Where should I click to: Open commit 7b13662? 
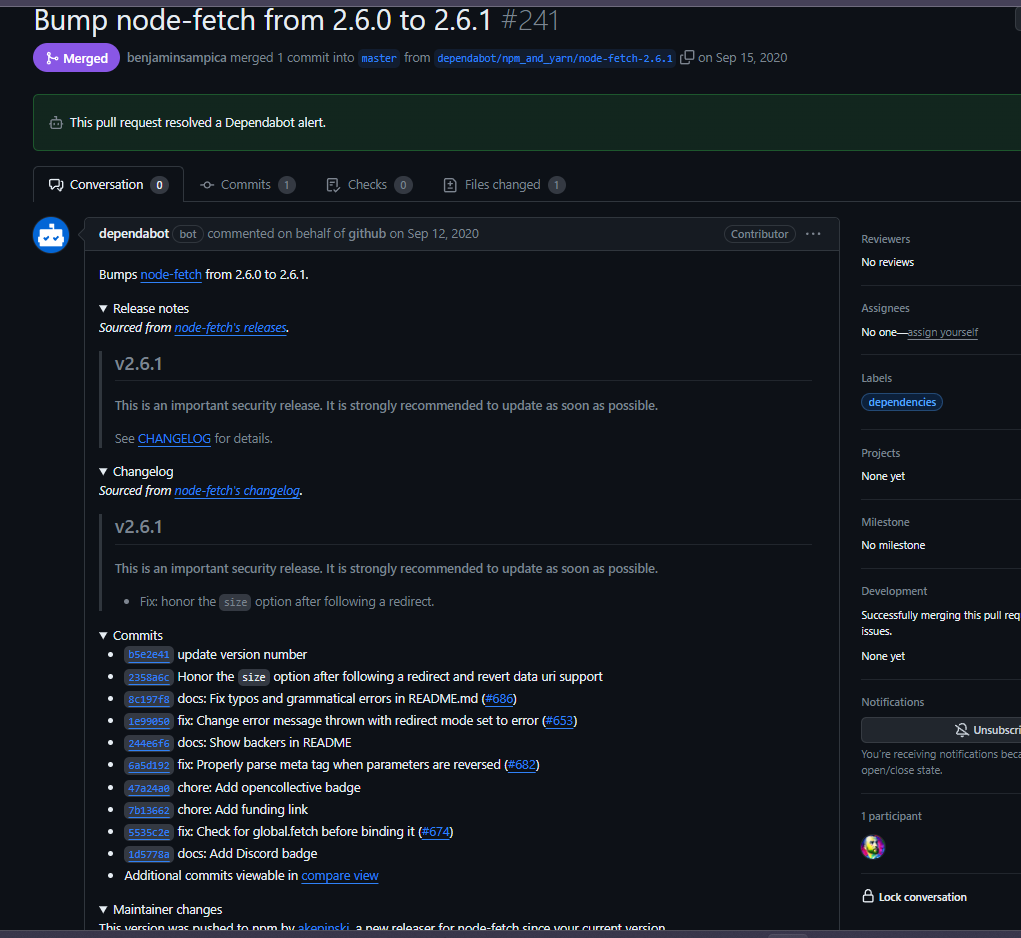[148, 810]
